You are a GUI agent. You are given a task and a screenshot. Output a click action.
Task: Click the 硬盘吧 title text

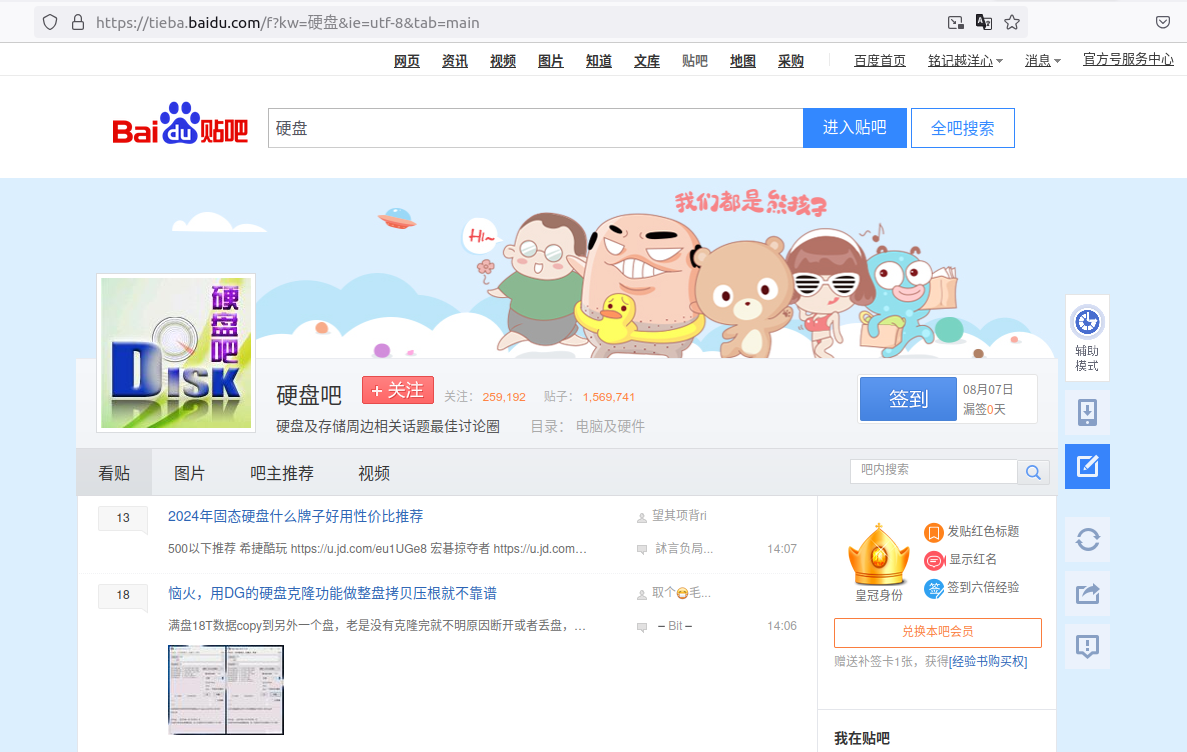pyautogui.click(x=309, y=395)
